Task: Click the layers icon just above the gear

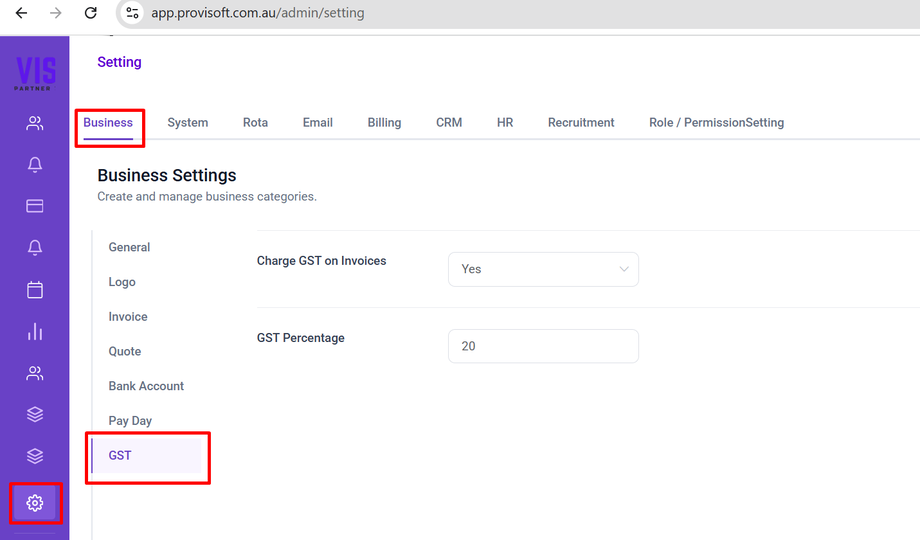Action: coord(35,456)
